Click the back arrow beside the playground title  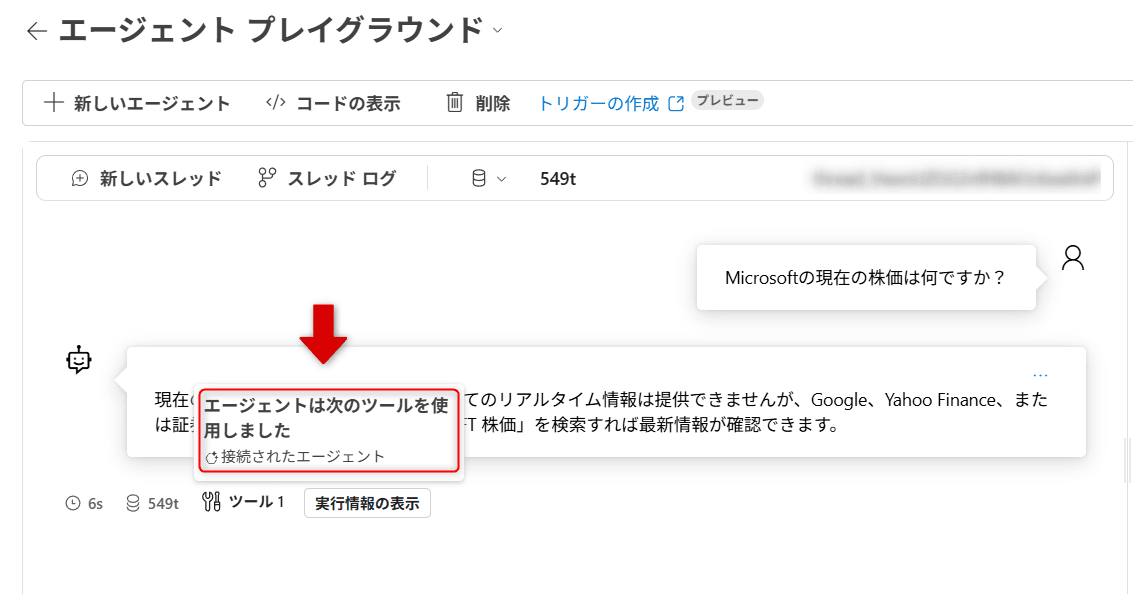(37, 31)
